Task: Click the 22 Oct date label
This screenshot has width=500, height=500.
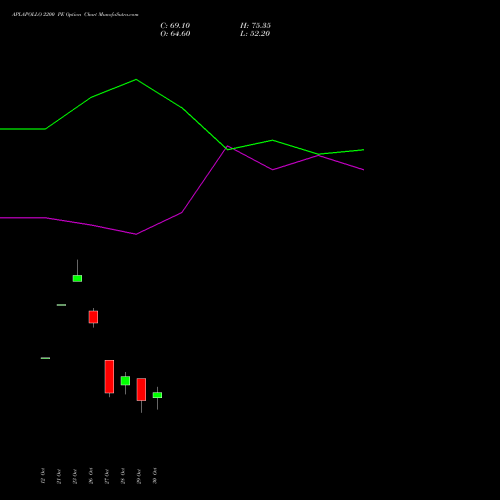Action: pyautogui.click(x=75, y=476)
